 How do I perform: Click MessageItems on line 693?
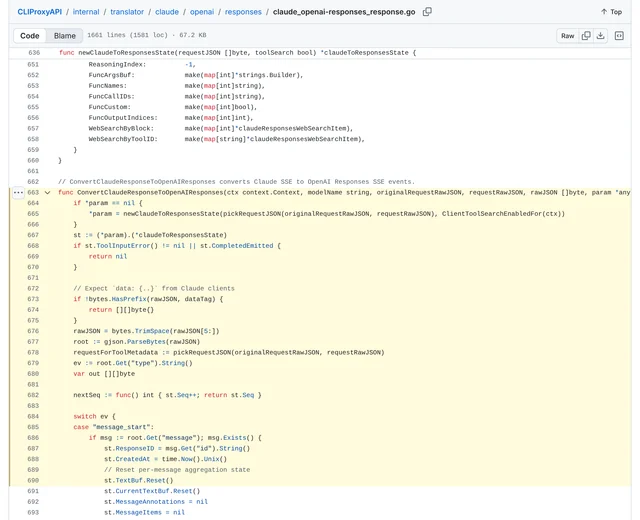click(138, 512)
